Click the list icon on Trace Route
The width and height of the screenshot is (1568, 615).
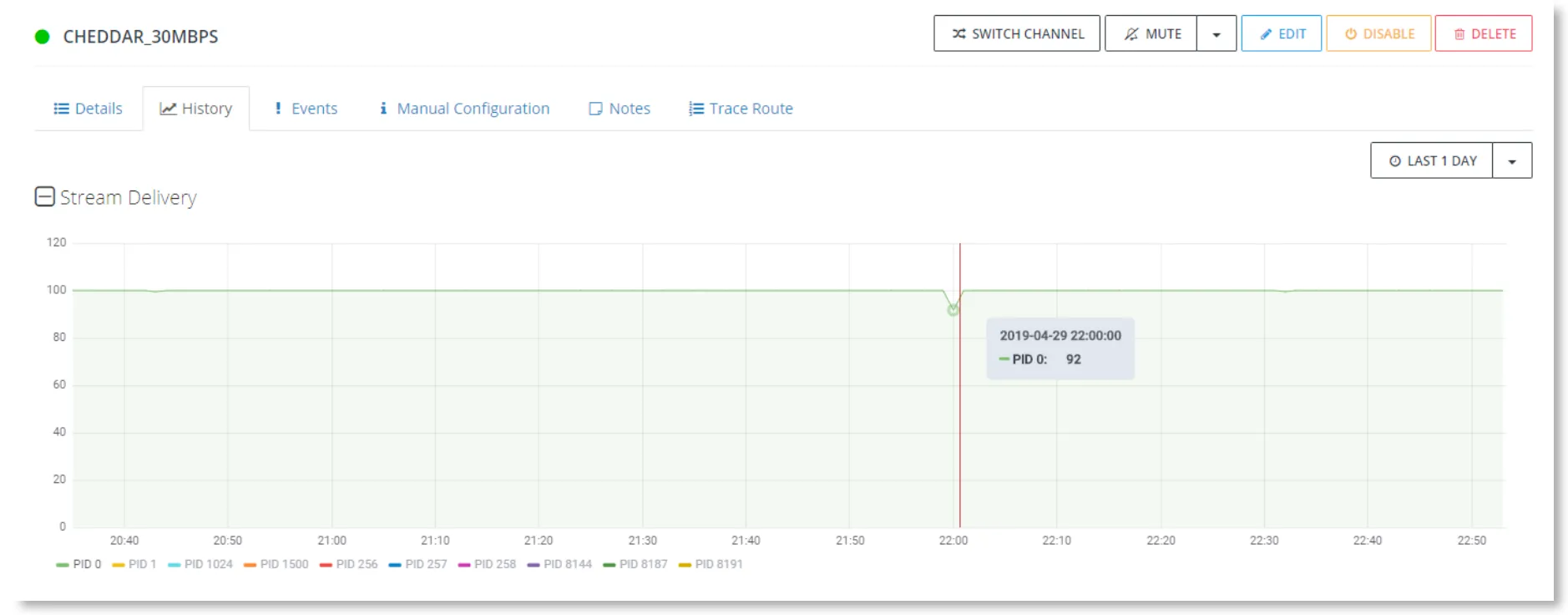coord(696,109)
